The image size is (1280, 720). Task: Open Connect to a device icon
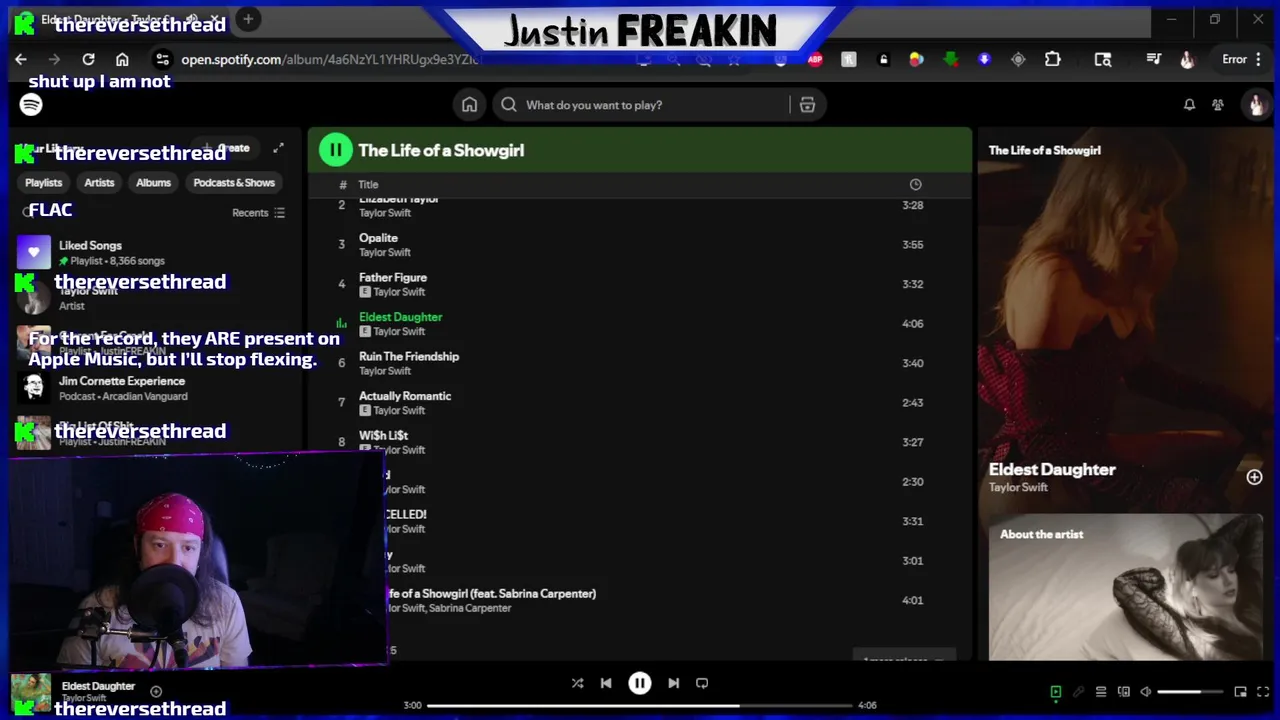1123,692
